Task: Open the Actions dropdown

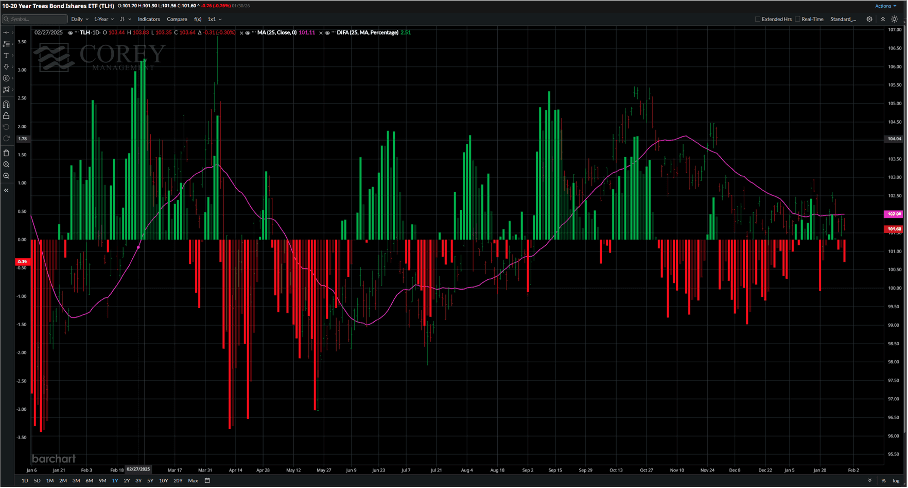Action: (885, 6)
